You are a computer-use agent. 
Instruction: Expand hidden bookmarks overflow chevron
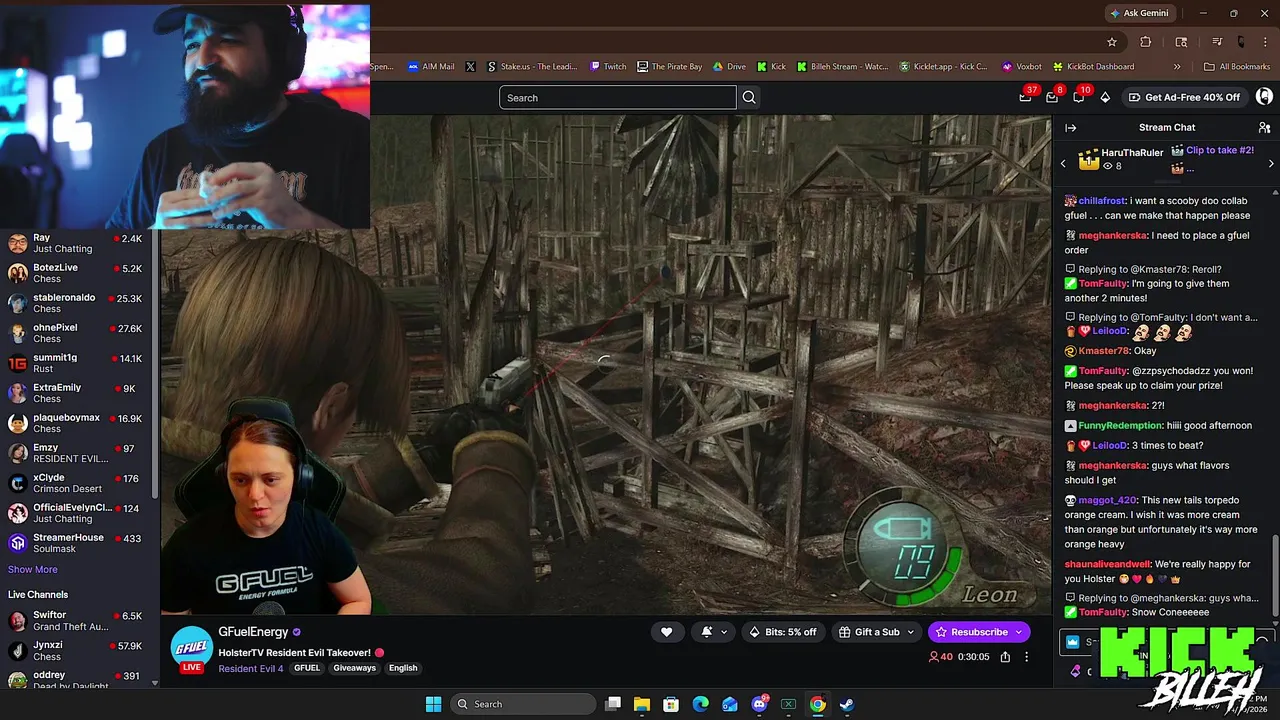(x=1177, y=67)
